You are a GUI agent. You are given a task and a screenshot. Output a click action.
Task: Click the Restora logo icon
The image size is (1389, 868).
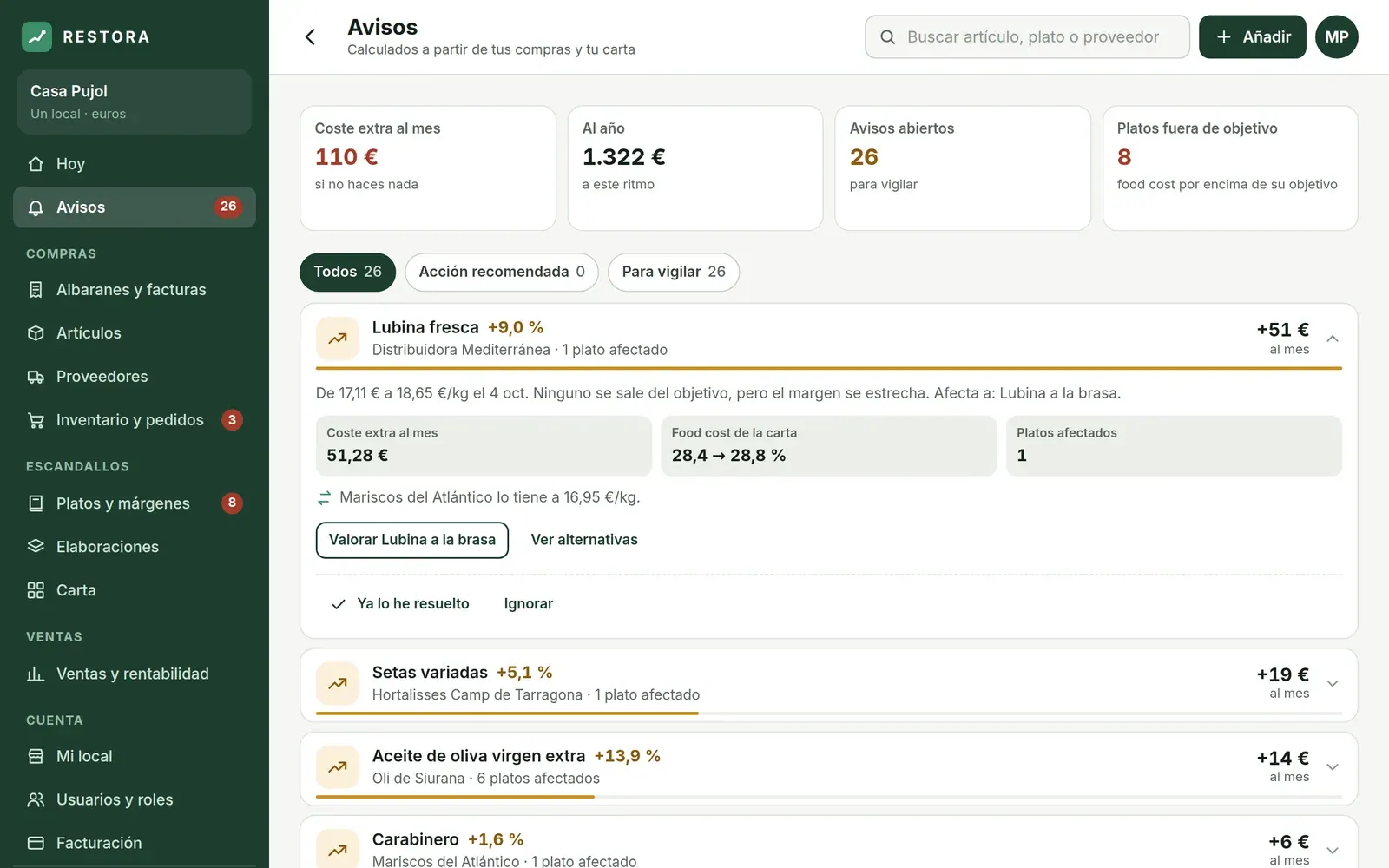point(36,36)
